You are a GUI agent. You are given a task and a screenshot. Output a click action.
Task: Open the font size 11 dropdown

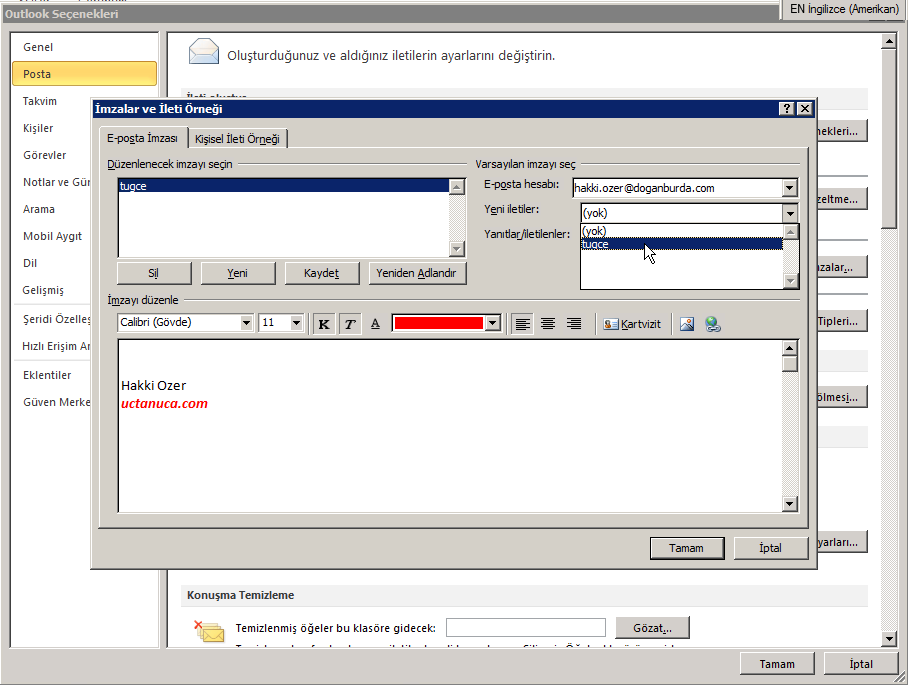296,323
